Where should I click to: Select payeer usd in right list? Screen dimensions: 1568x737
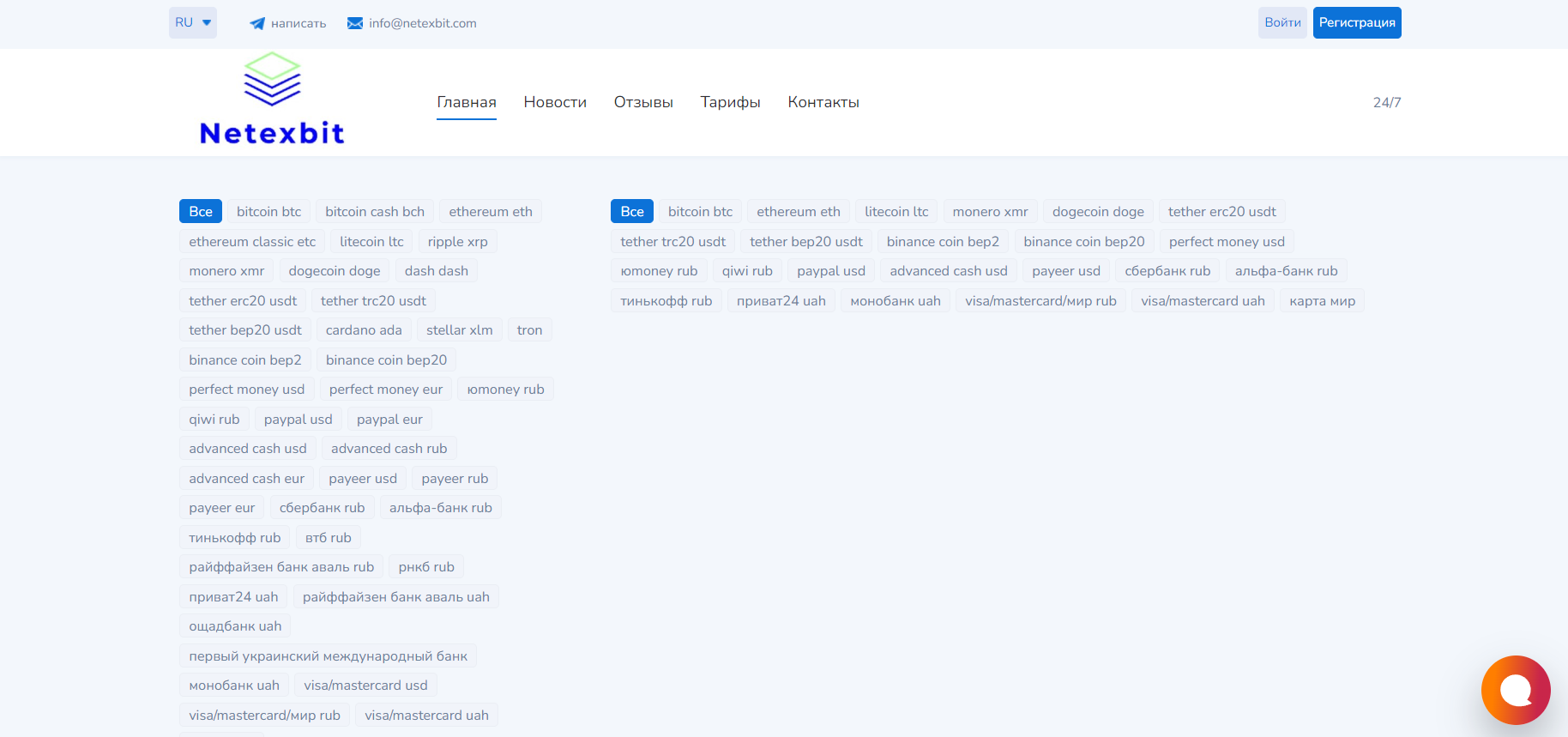coord(1066,271)
